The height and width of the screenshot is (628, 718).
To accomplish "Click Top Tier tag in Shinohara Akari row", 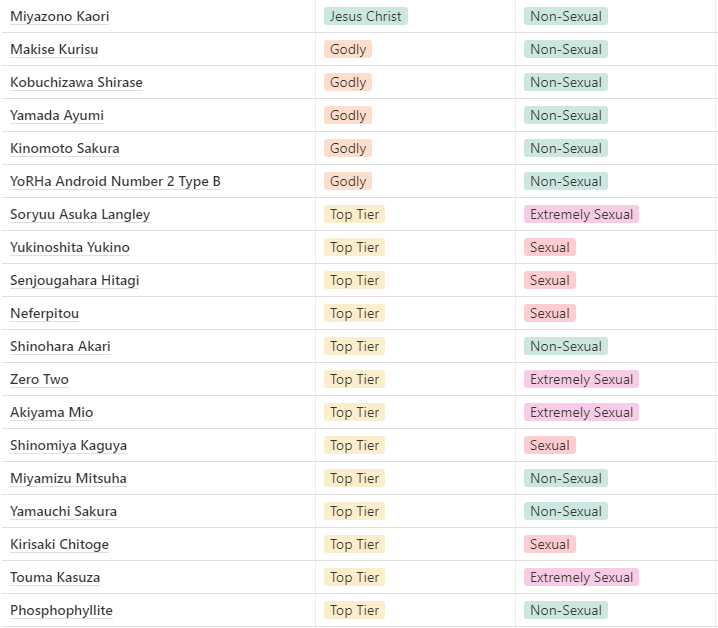I will coord(354,347).
